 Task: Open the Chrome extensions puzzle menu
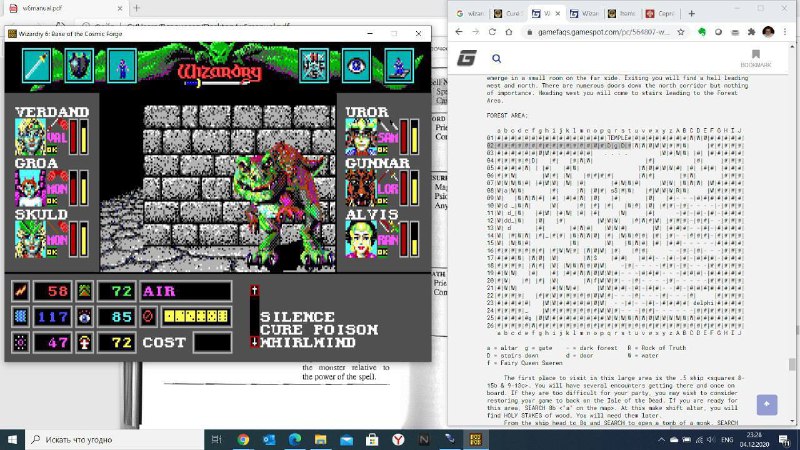pos(752,32)
